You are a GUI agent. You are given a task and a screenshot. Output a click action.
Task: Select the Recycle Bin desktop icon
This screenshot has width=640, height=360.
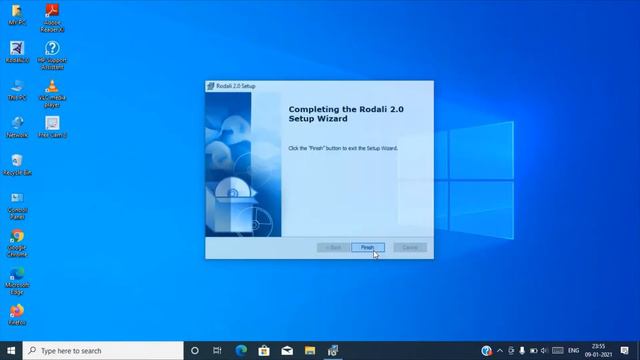coord(17,164)
